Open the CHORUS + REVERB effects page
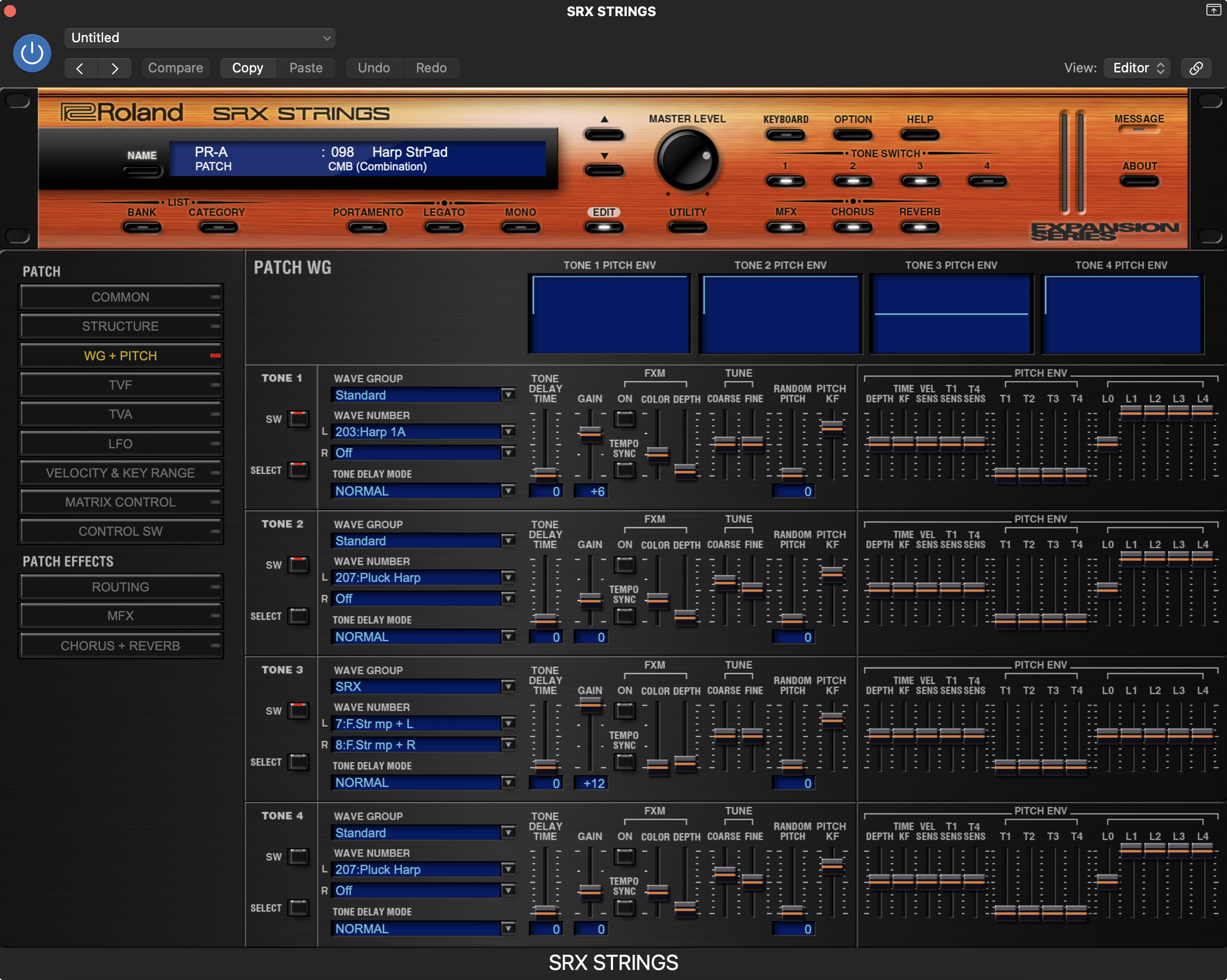 click(x=121, y=646)
